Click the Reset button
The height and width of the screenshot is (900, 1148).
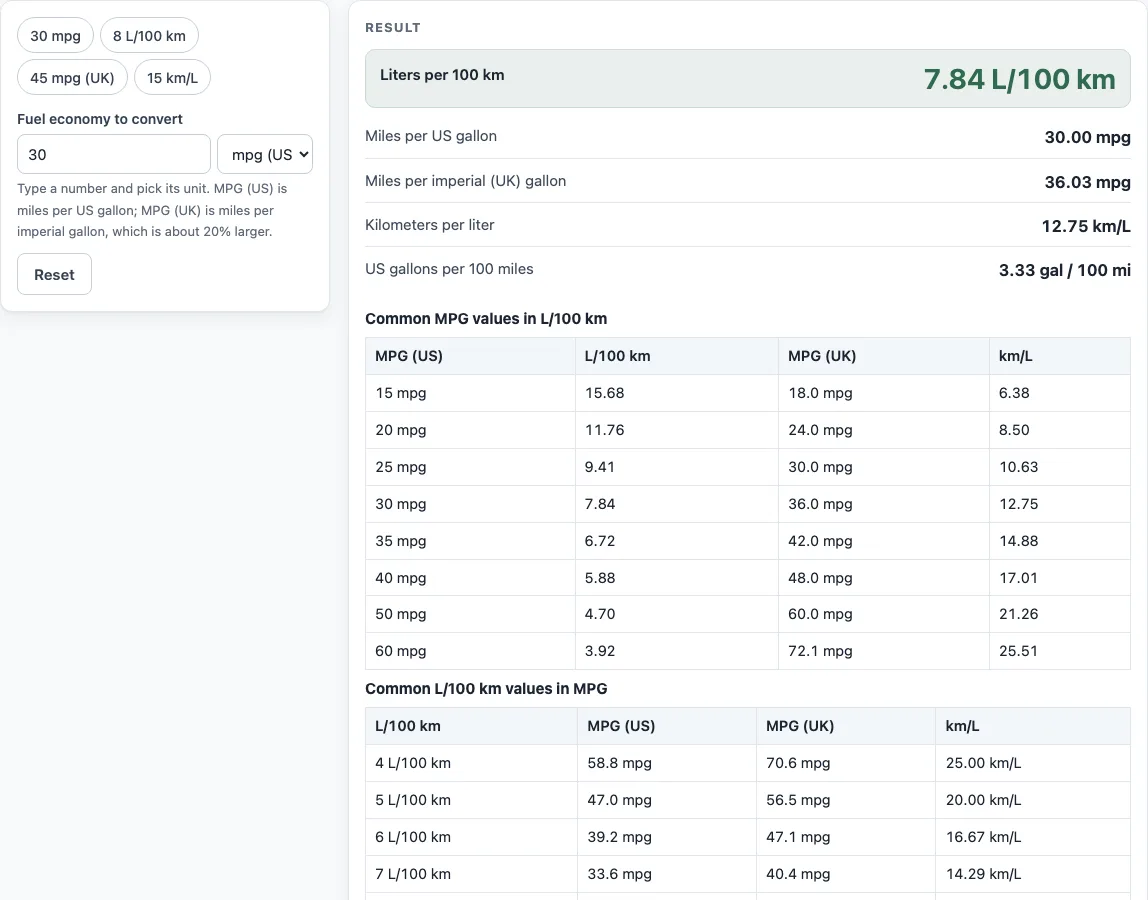pos(54,275)
